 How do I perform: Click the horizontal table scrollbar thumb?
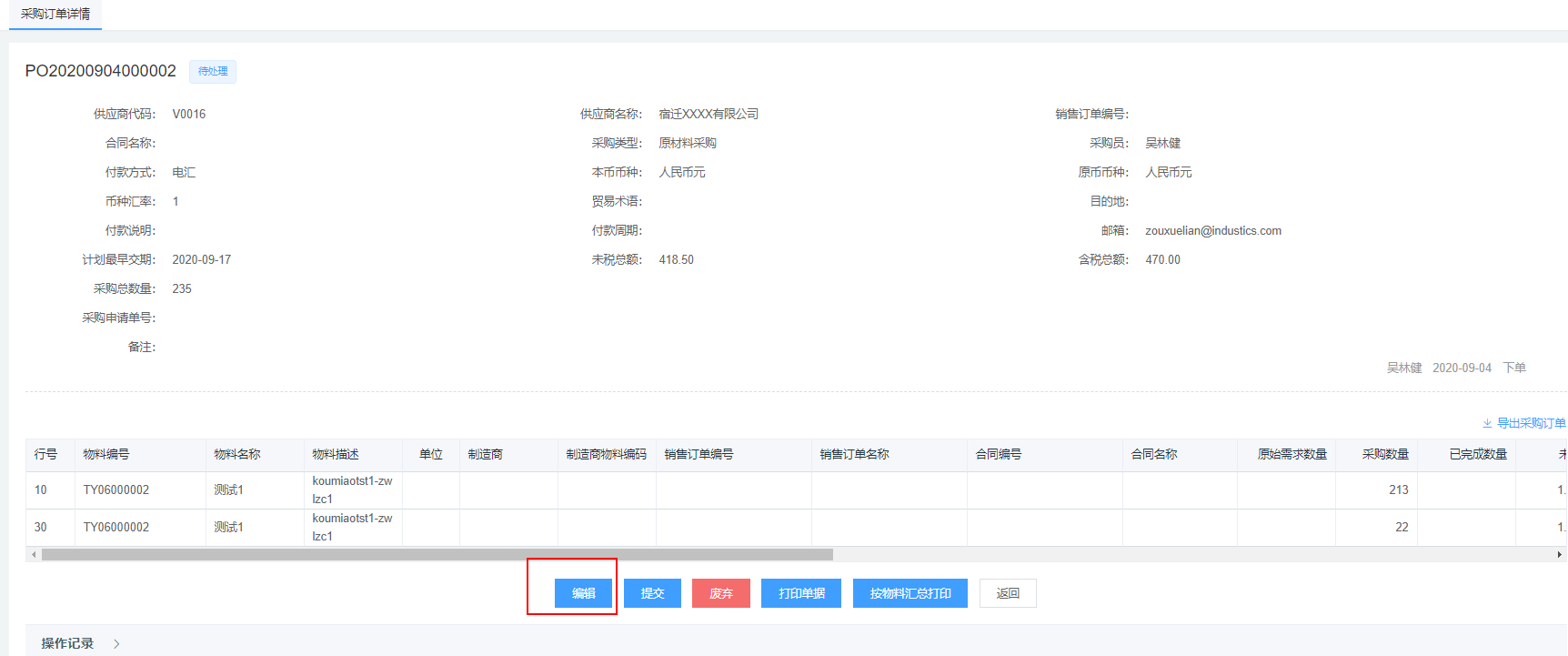(x=437, y=554)
